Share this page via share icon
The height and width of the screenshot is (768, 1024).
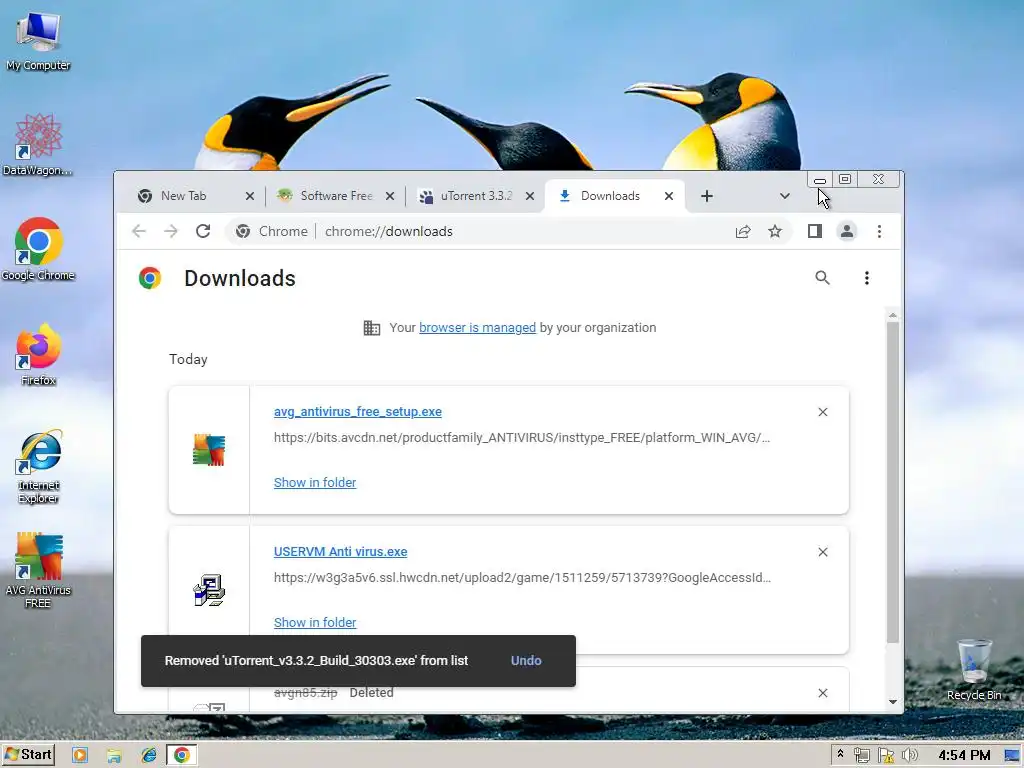pyautogui.click(x=743, y=231)
